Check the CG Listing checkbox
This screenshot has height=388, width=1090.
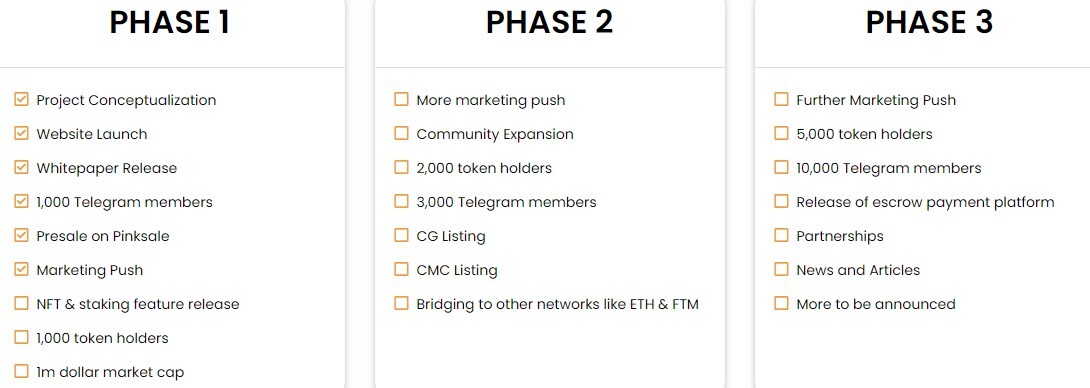401,236
